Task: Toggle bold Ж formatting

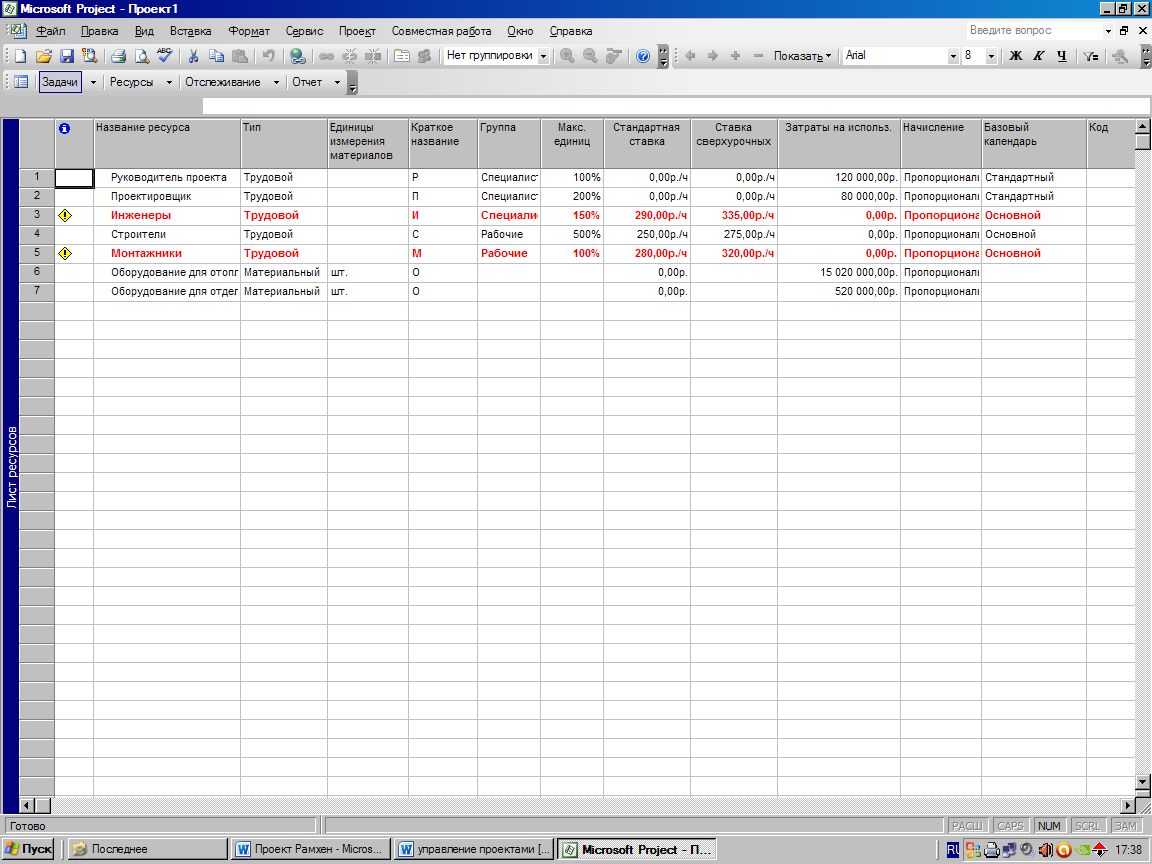Action: [x=1015, y=56]
